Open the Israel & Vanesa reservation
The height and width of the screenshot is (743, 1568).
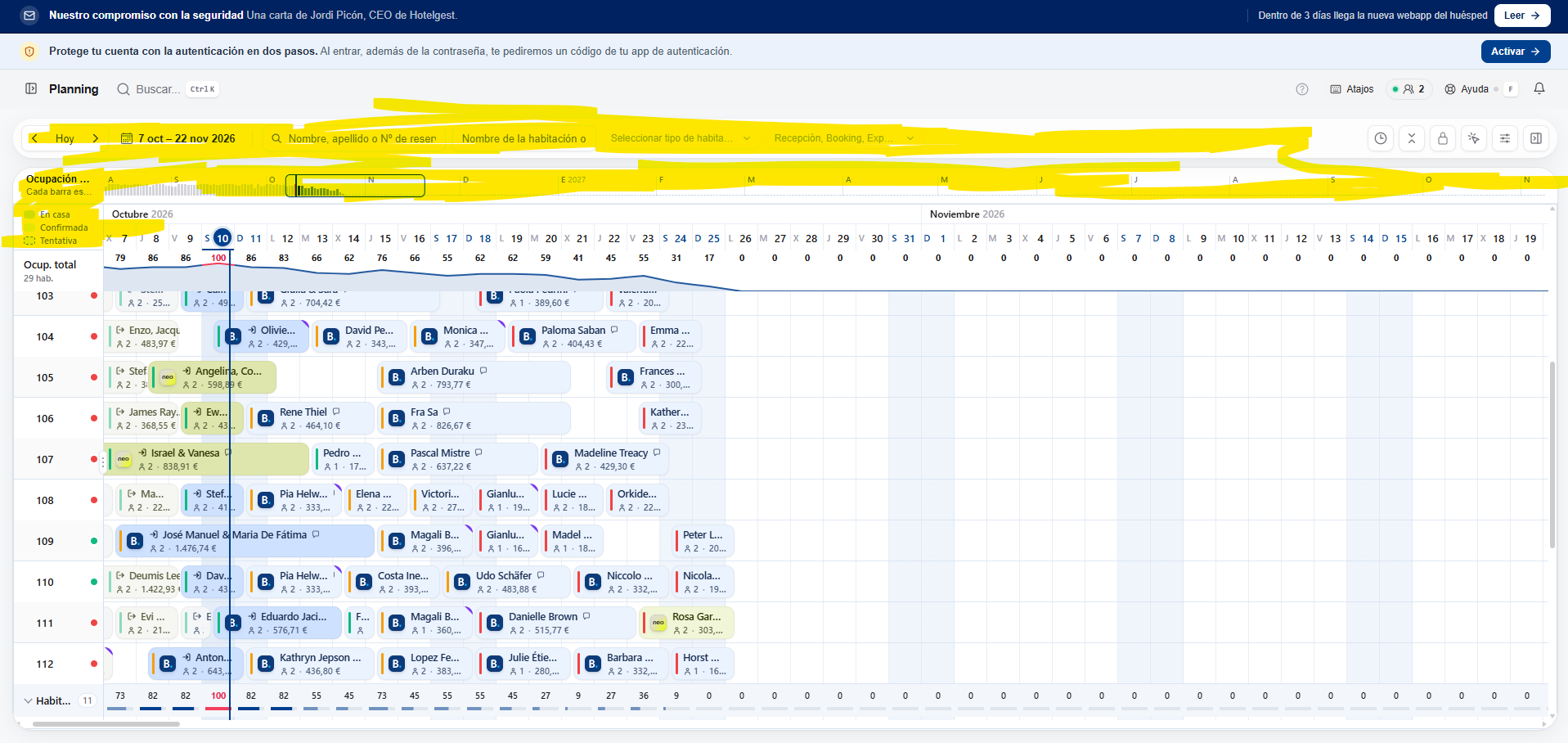tap(206, 459)
